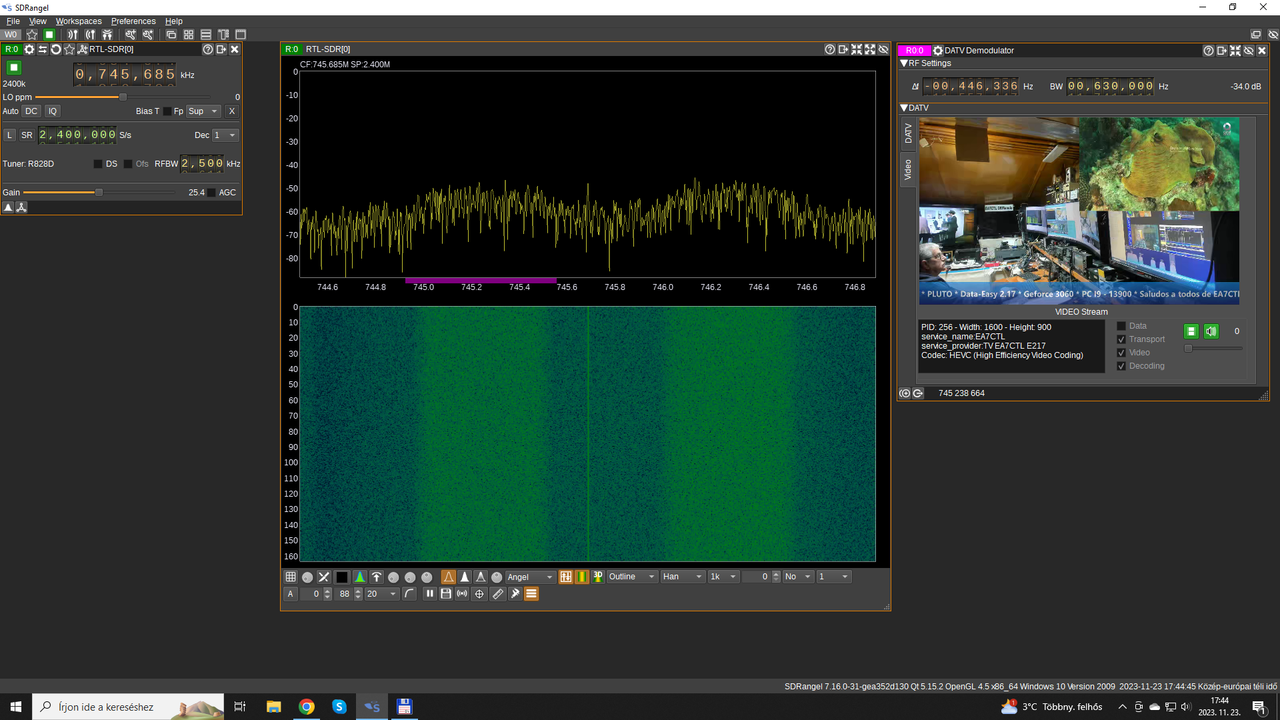This screenshot has height=720, width=1280.
Task: Toggle the Transport checkbox in DATV
Action: [1121, 339]
